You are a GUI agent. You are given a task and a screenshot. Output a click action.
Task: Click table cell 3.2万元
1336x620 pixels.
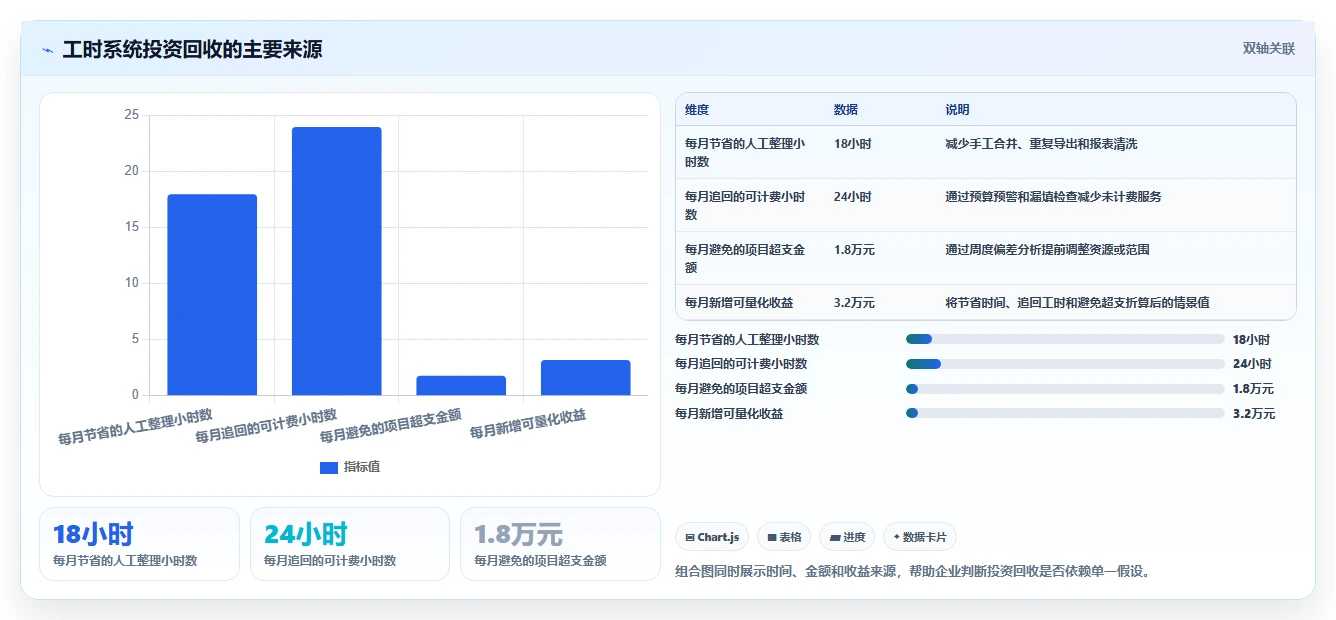click(855, 303)
